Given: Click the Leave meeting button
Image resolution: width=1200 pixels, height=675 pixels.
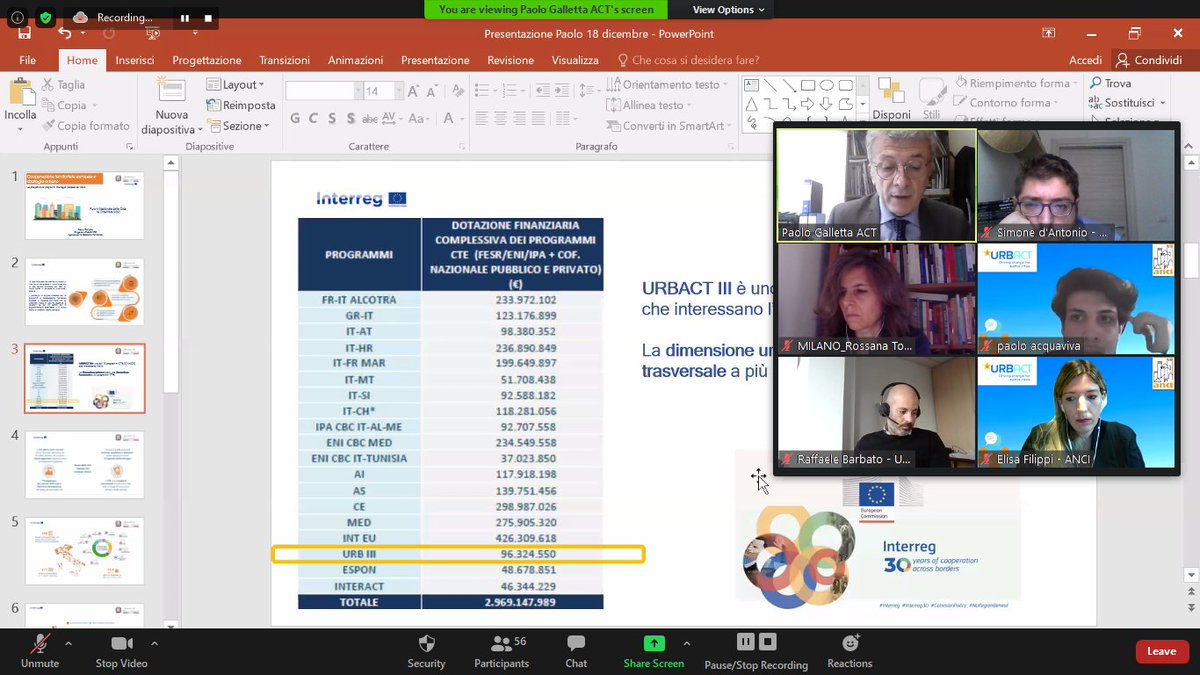Looking at the screenshot, I should (1161, 650).
